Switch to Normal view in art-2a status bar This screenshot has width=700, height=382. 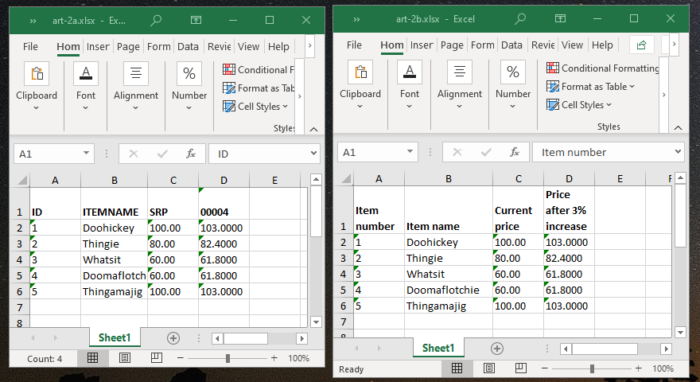[92, 358]
